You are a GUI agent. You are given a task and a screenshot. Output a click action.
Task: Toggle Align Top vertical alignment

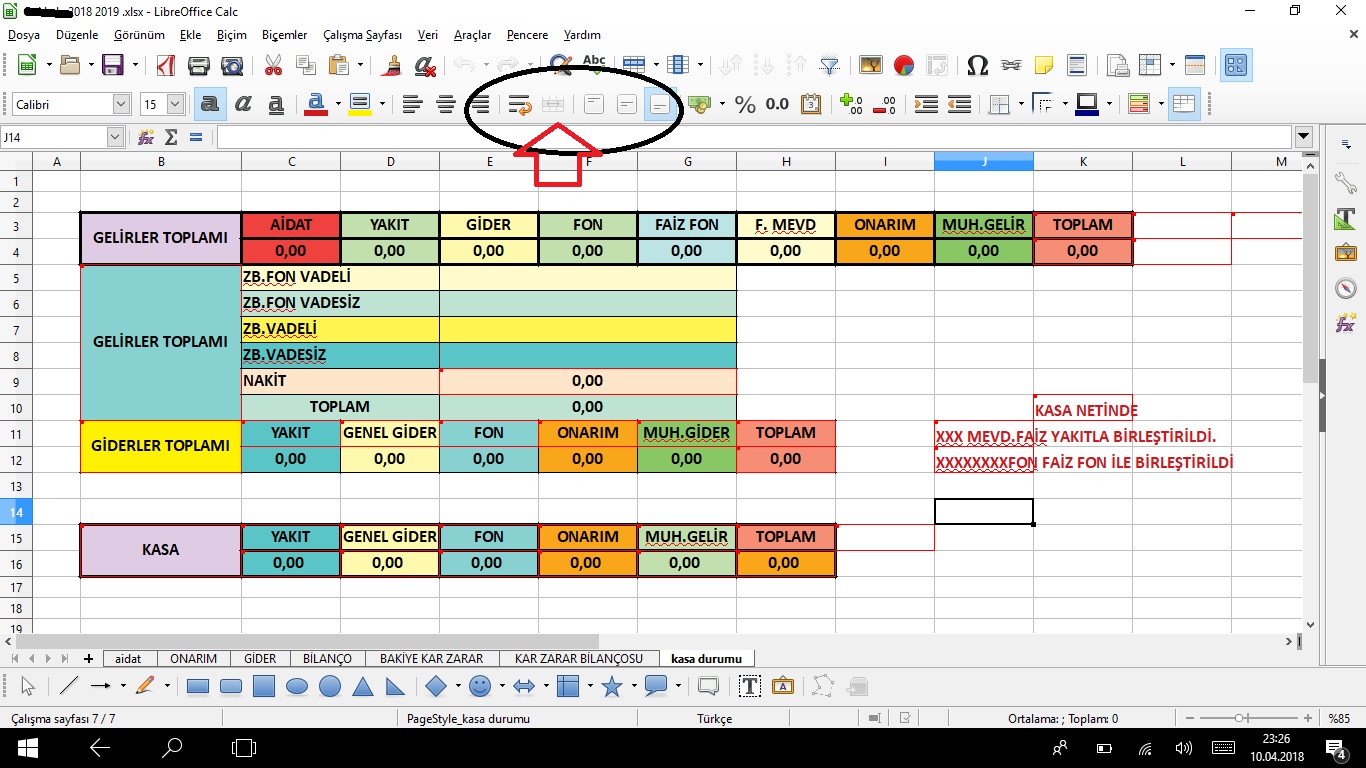(x=594, y=104)
